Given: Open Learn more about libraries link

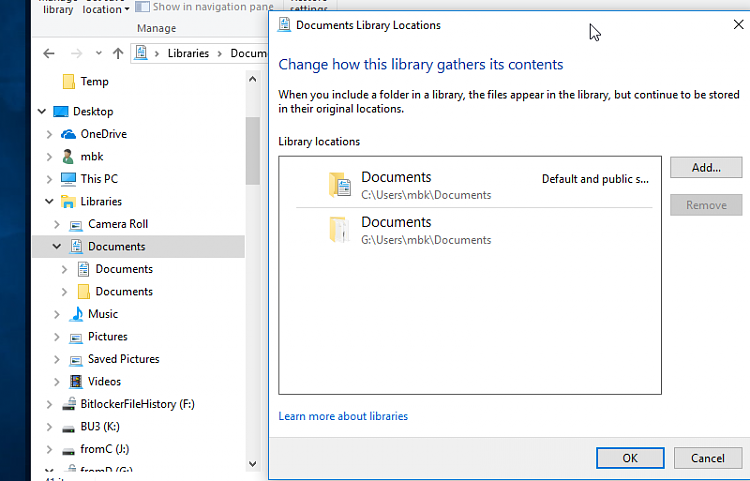Looking at the screenshot, I should 343,416.
